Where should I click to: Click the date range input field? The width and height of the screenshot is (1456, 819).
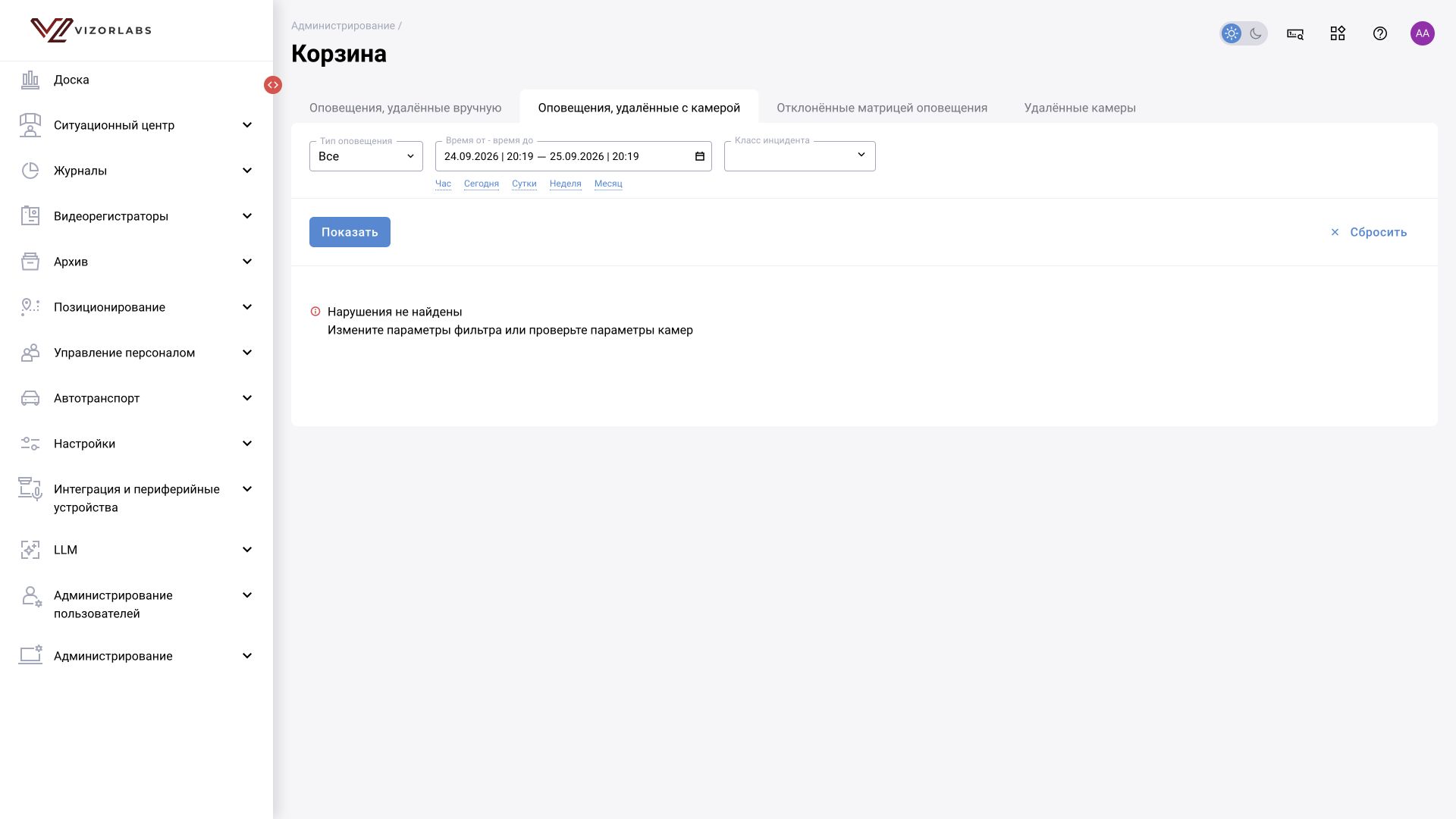coord(573,156)
